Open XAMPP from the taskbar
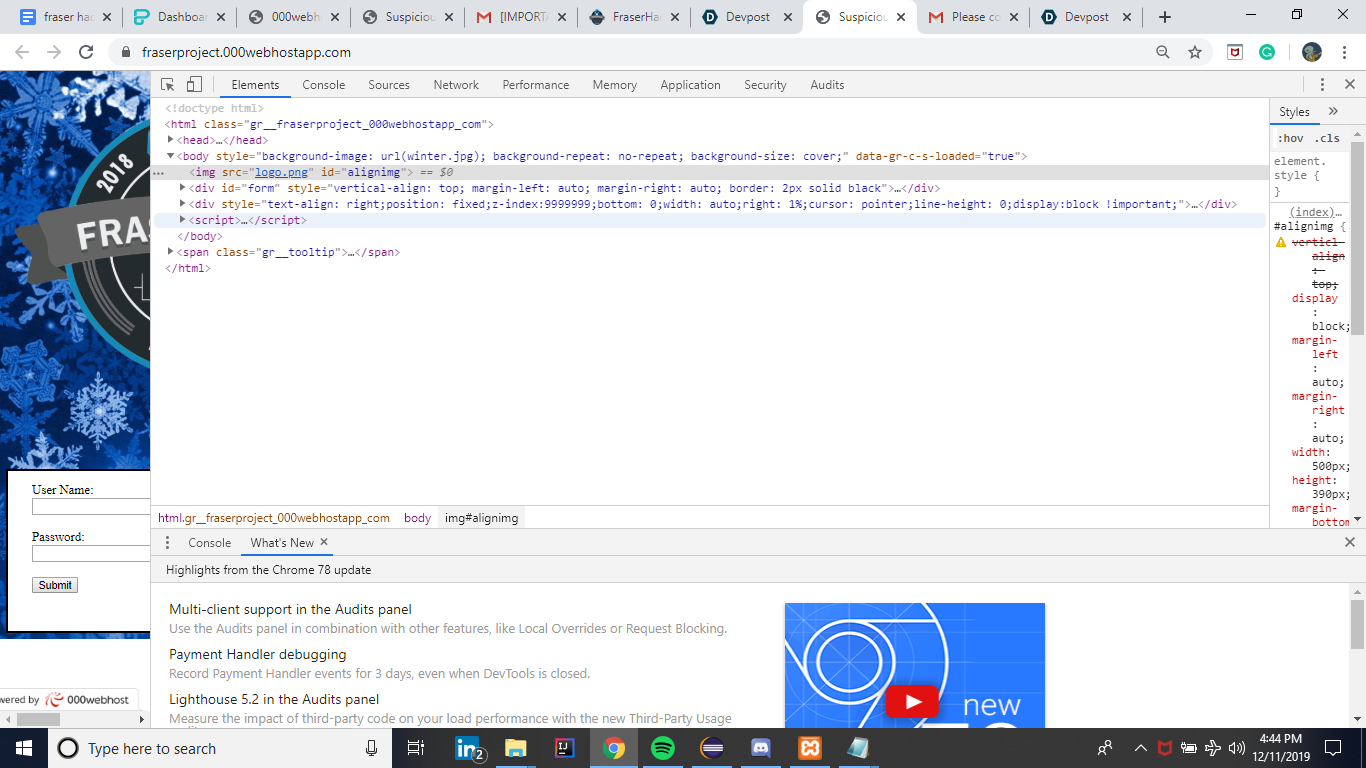 809,748
